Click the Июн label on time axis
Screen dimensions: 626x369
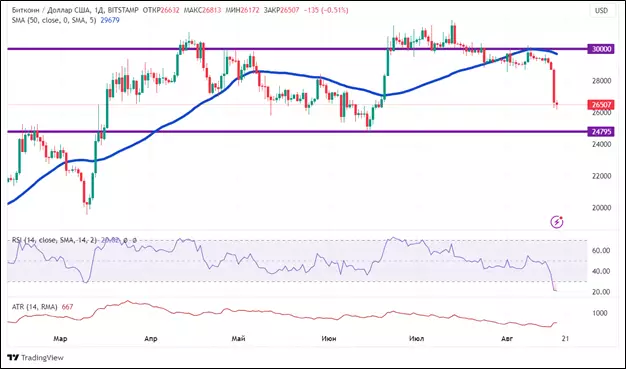(329, 339)
